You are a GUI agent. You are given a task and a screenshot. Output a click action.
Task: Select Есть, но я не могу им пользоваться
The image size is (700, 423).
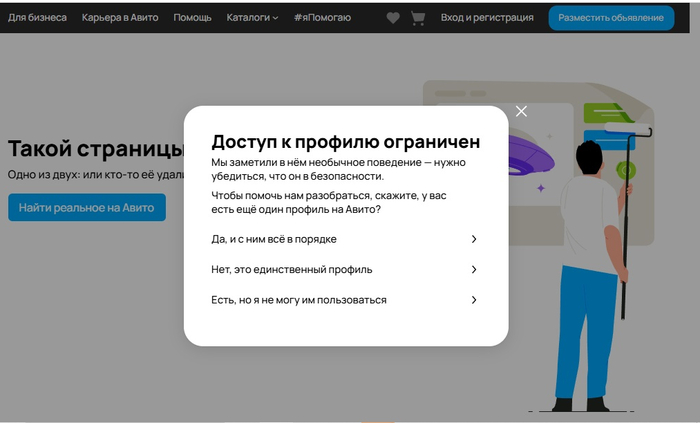[x=344, y=300]
